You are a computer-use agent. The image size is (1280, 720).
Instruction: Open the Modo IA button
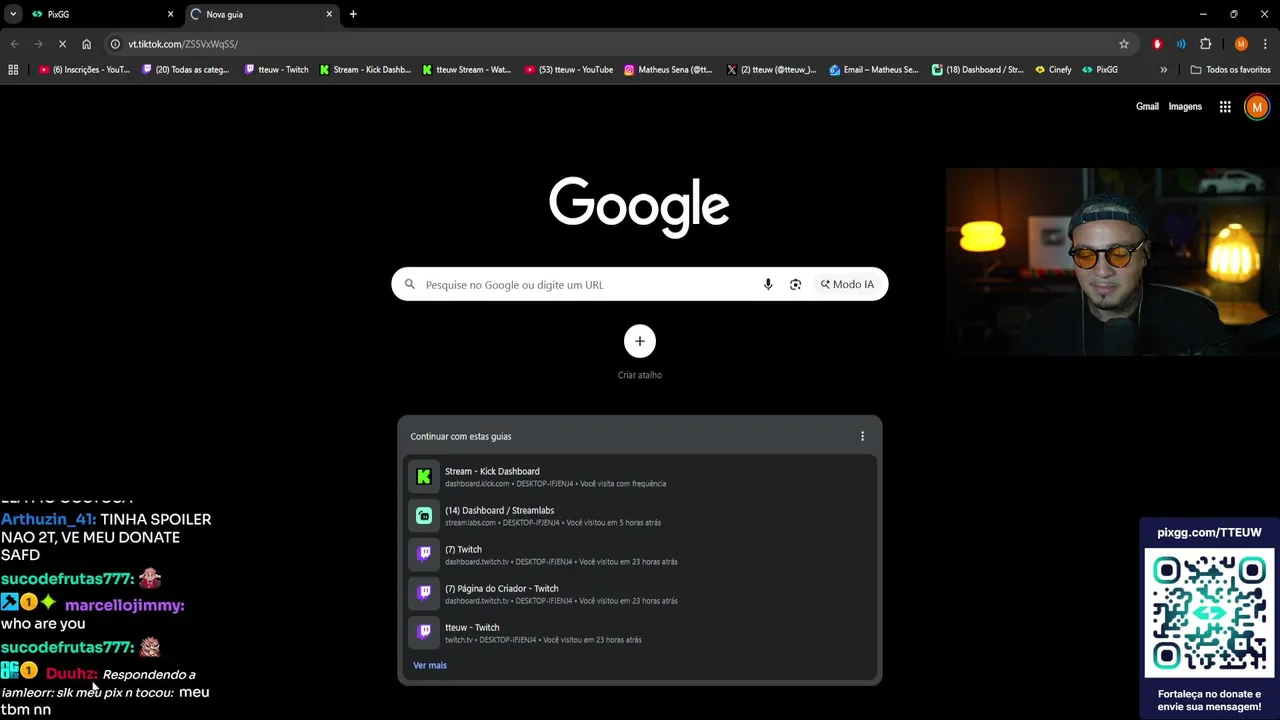[x=847, y=284]
